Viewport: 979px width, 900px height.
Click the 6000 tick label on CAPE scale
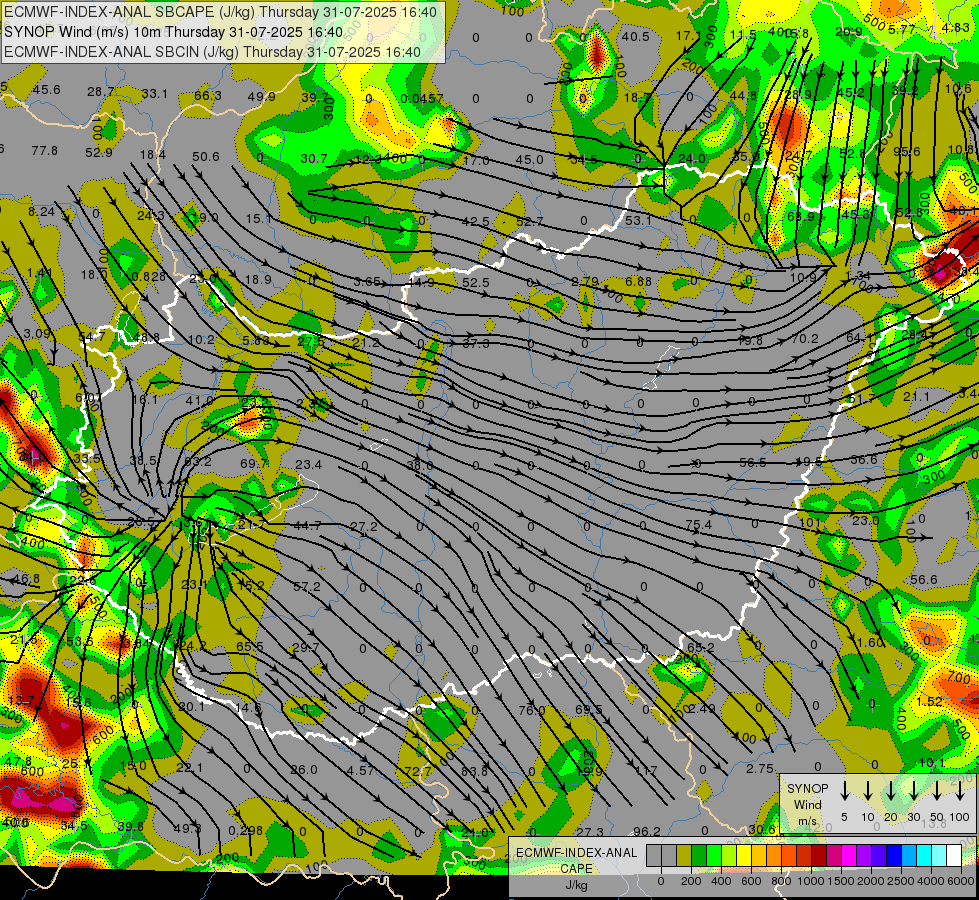[961, 881]
